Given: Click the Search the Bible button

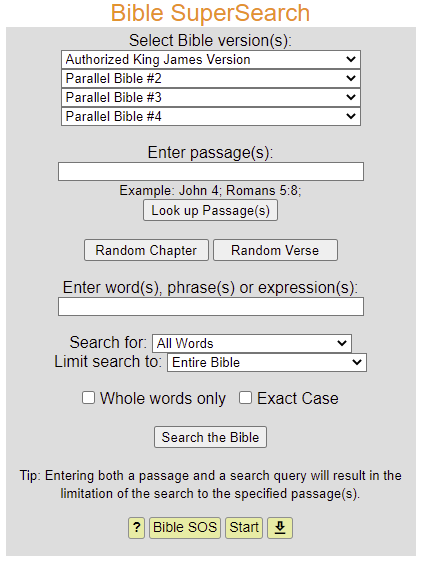Looking at the screenshot, I should pyautogui.click(x=210, y=437).
